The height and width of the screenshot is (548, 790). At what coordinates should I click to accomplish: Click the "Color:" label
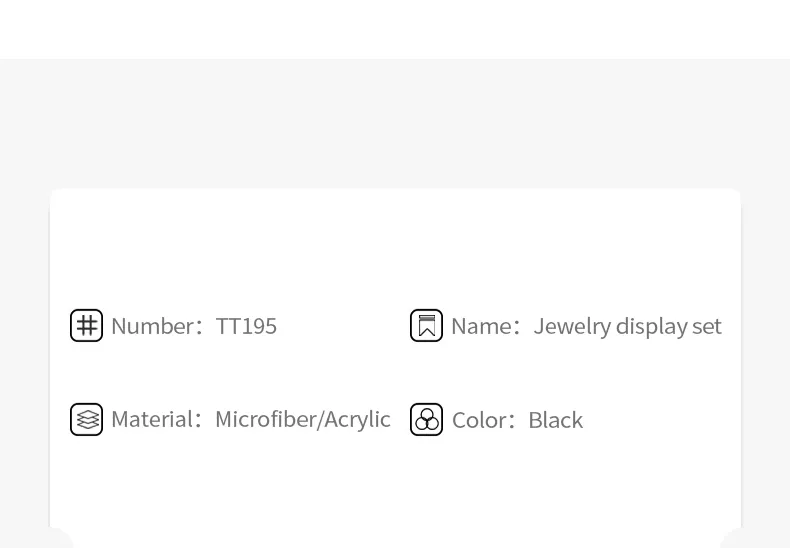click(x=482, y=420)
